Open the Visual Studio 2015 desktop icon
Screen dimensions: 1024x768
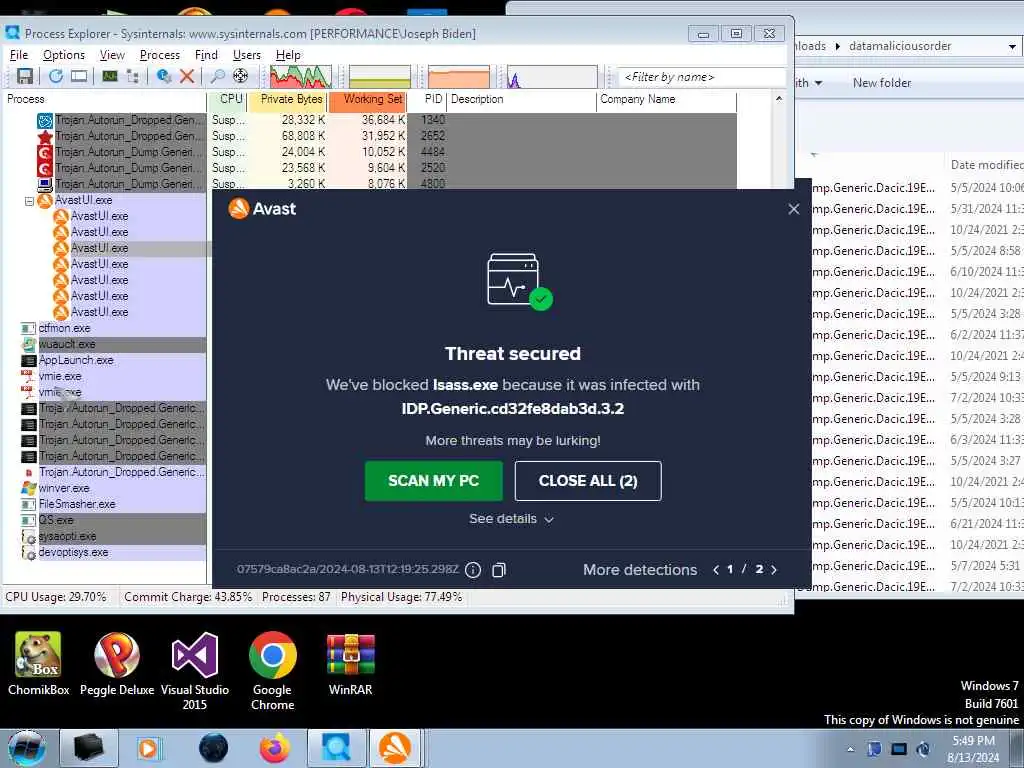[x=195, y=671]
